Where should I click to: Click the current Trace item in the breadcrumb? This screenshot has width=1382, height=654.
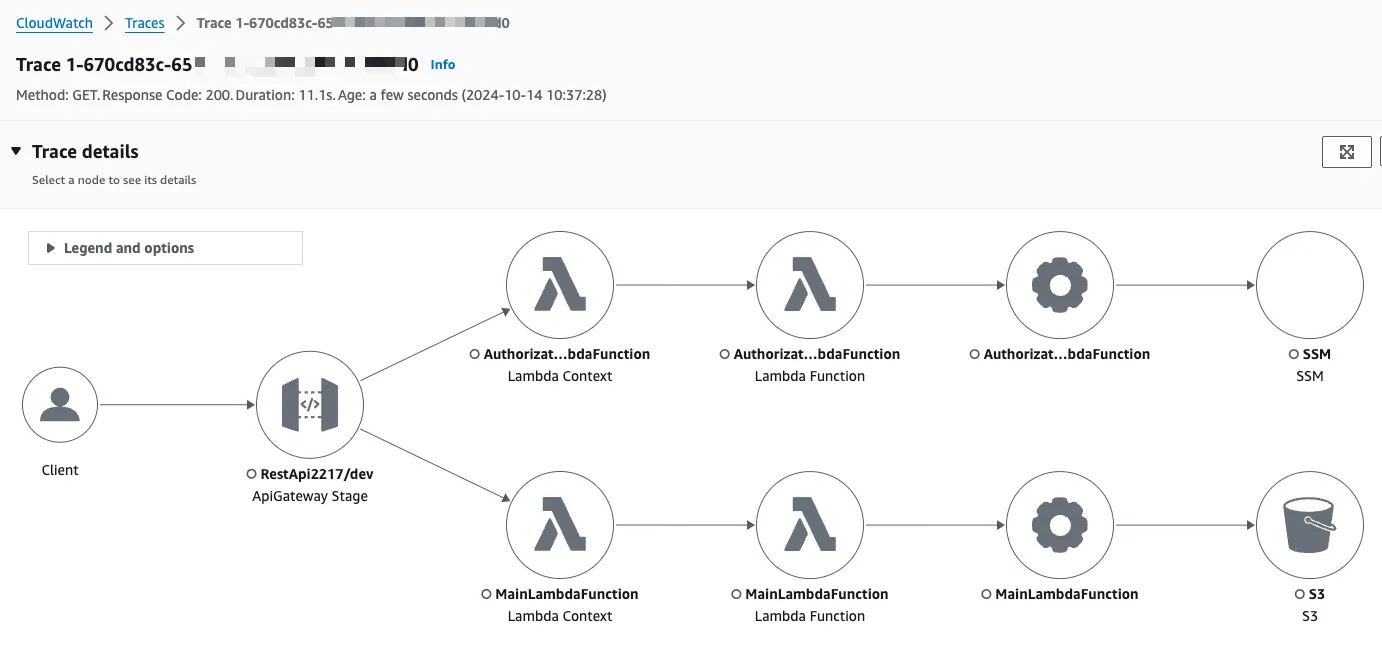pyautogui.click(x=353, y=23)
